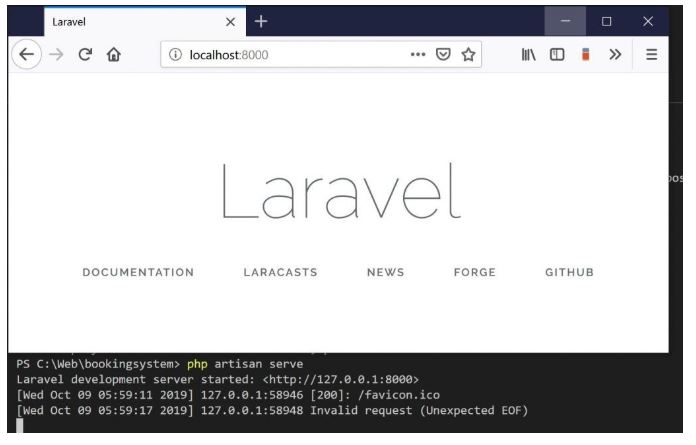The image size is (696, 445).
Task: Click the '/favicon.ico' log entry in terminal
Action: [x=399, y=395]
